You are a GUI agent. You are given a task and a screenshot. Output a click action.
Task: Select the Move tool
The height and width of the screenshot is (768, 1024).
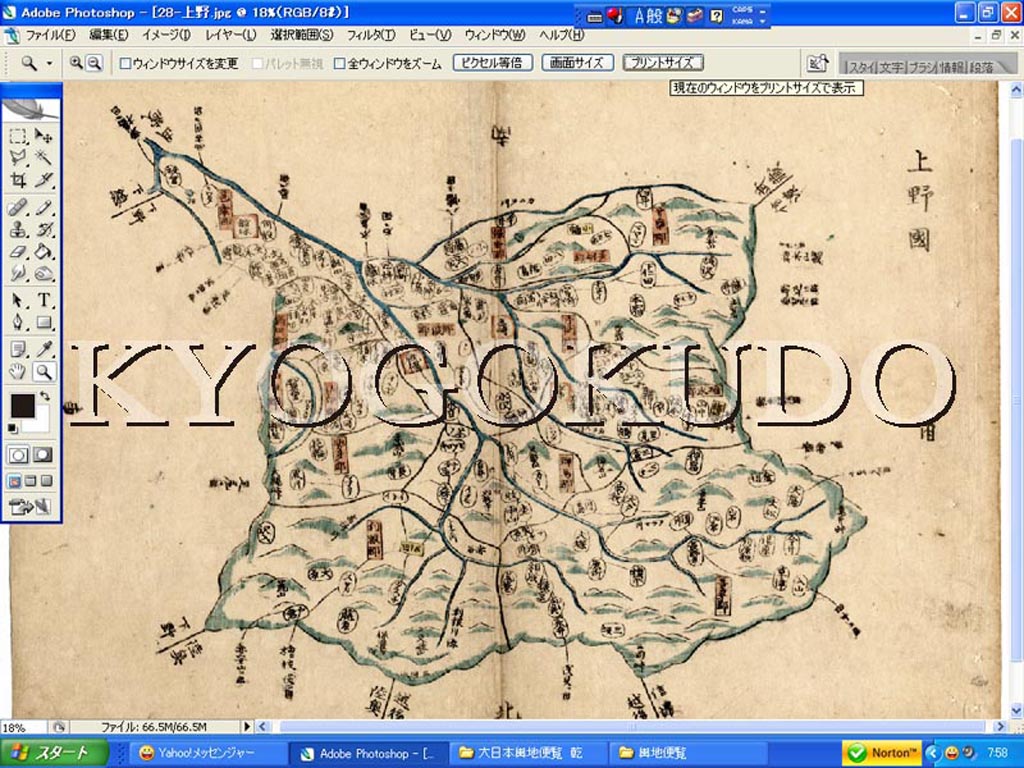point(44,136)
